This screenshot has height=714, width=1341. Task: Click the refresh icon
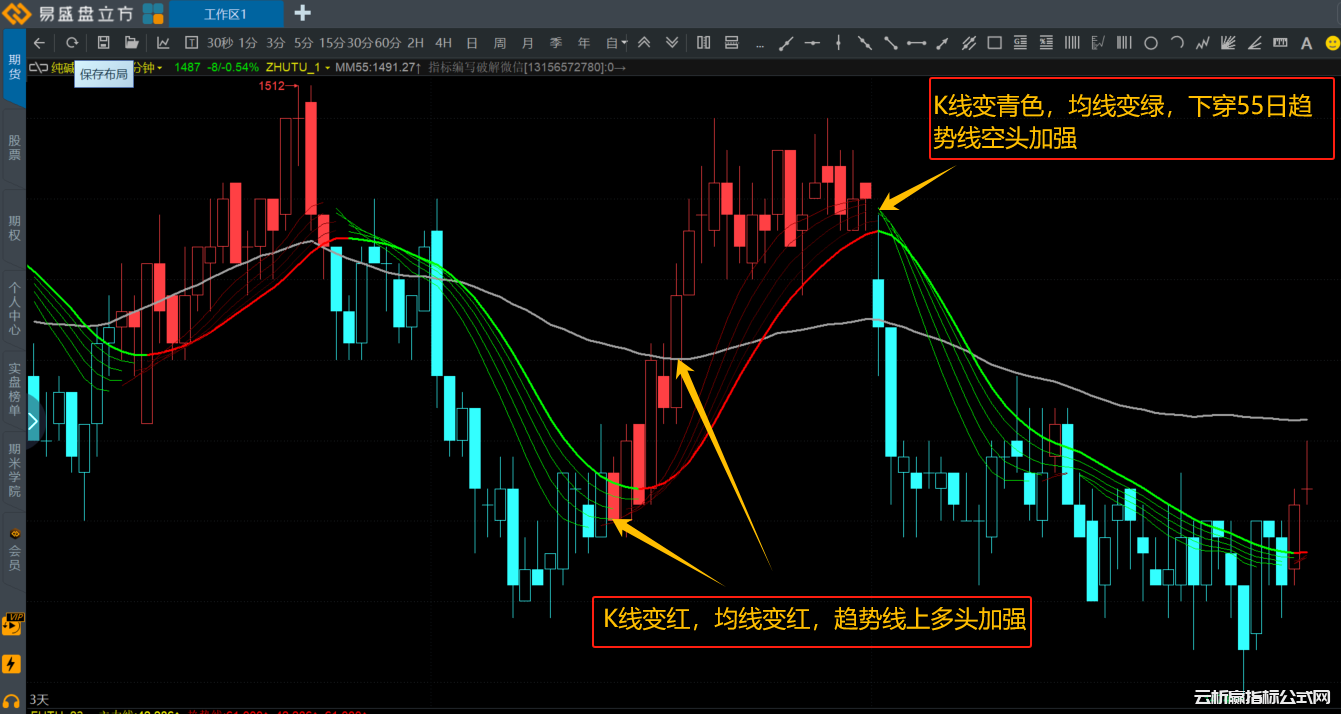72,43
